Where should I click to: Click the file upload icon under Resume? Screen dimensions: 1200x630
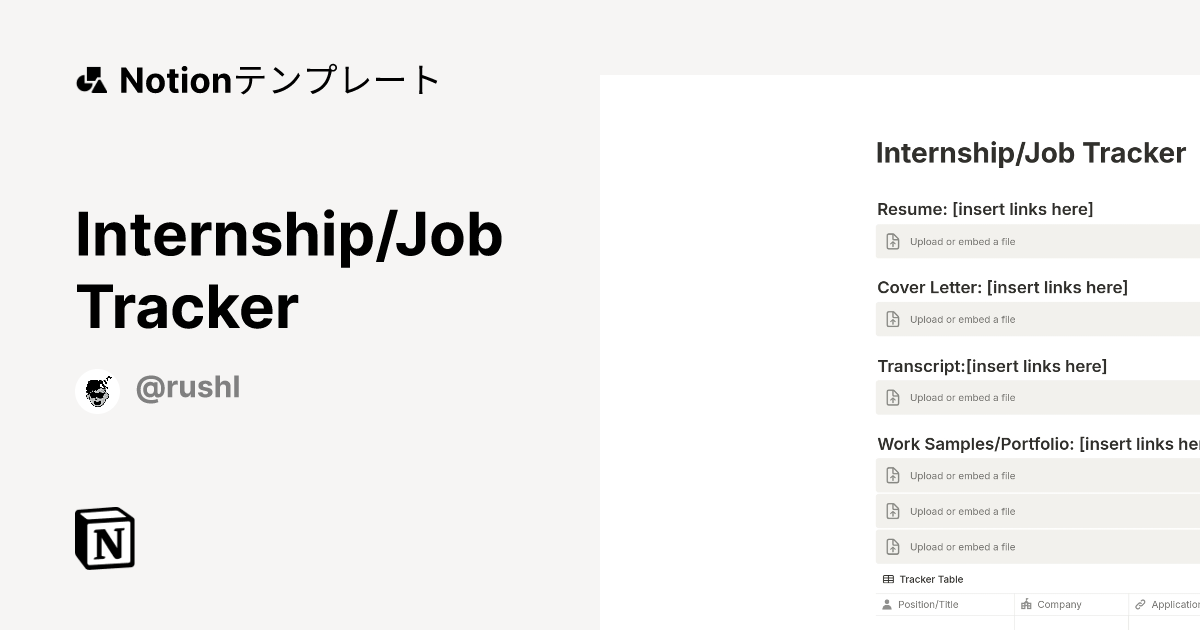(893, 241)
